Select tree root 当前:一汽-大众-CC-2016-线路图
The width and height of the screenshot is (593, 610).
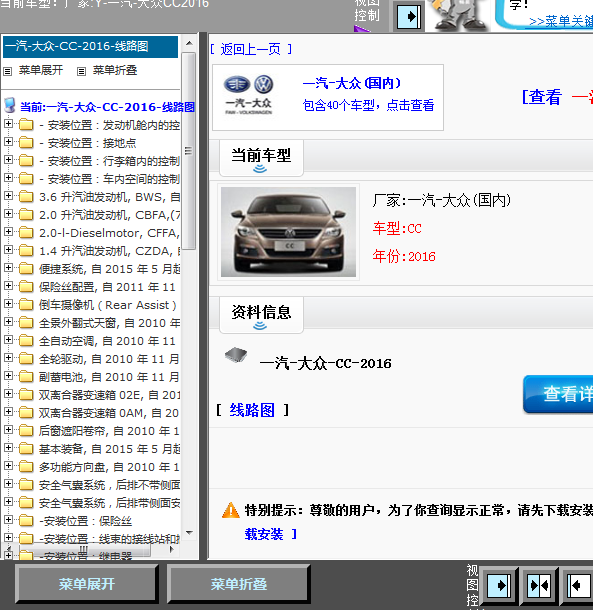pyautogui.click(x=107, y=107)
